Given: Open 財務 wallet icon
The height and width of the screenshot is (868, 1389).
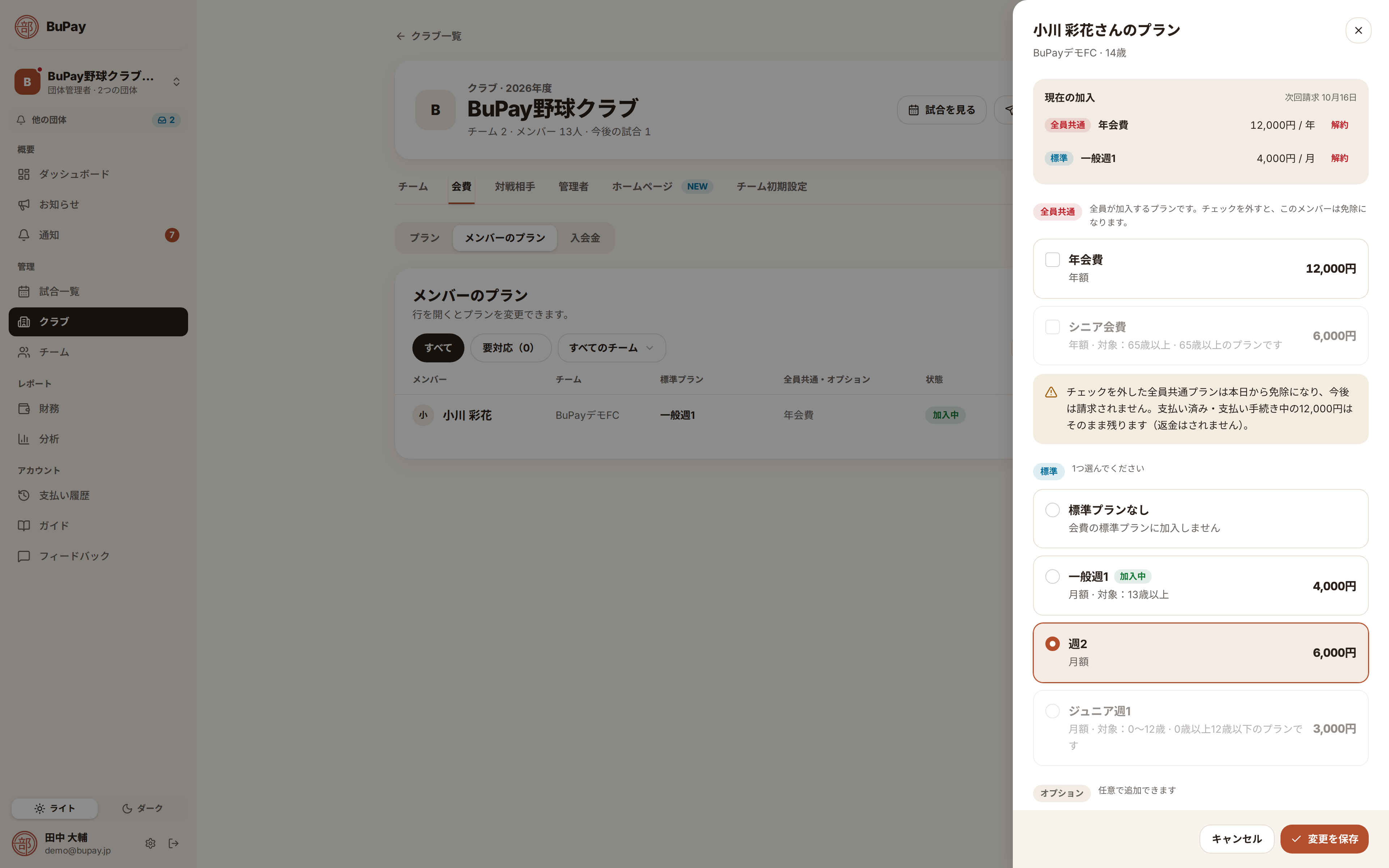Looking at the screenshot, I should click(24, 409).
